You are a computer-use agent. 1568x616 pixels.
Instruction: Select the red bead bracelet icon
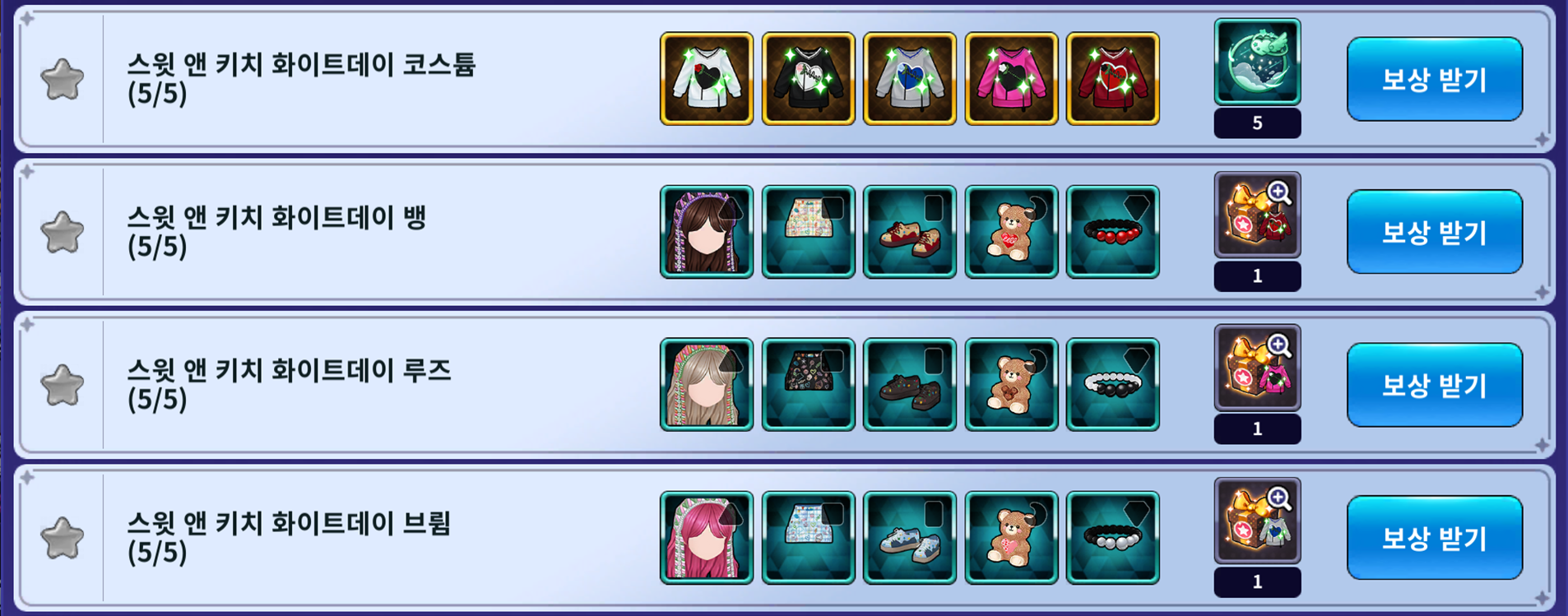click(x=1112, y=232)
